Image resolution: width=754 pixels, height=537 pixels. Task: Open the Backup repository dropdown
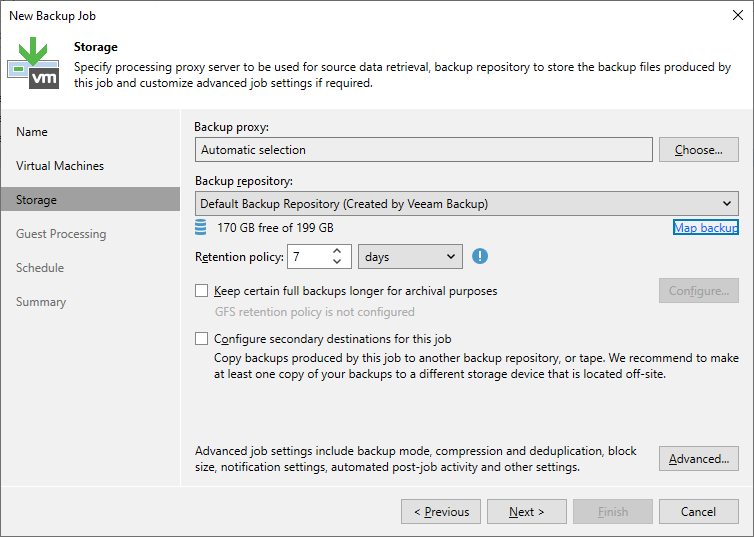(466, 203)
